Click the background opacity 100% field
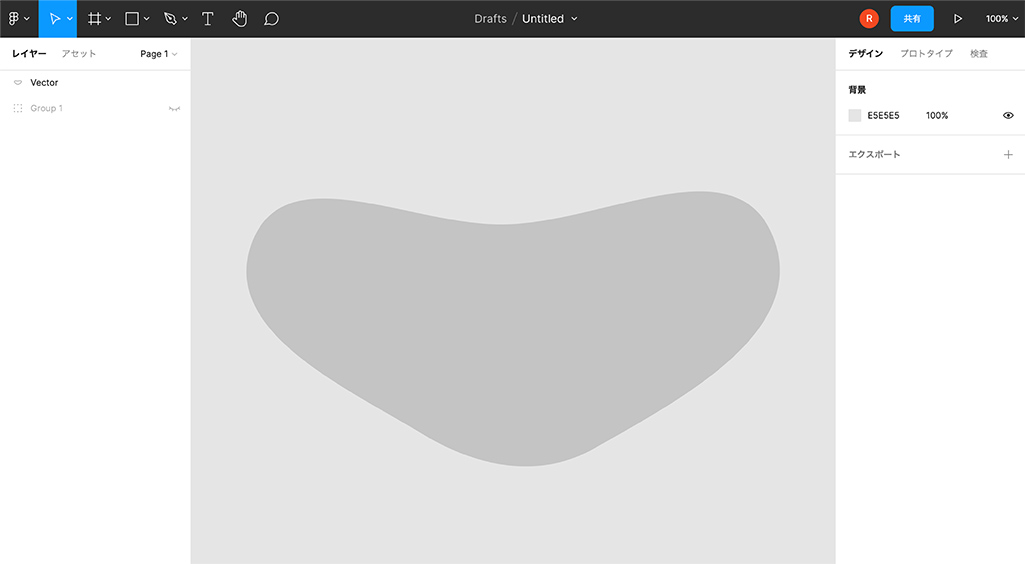Image resolution: width=1025 pixels, height=564 pixels. [937, 116]
